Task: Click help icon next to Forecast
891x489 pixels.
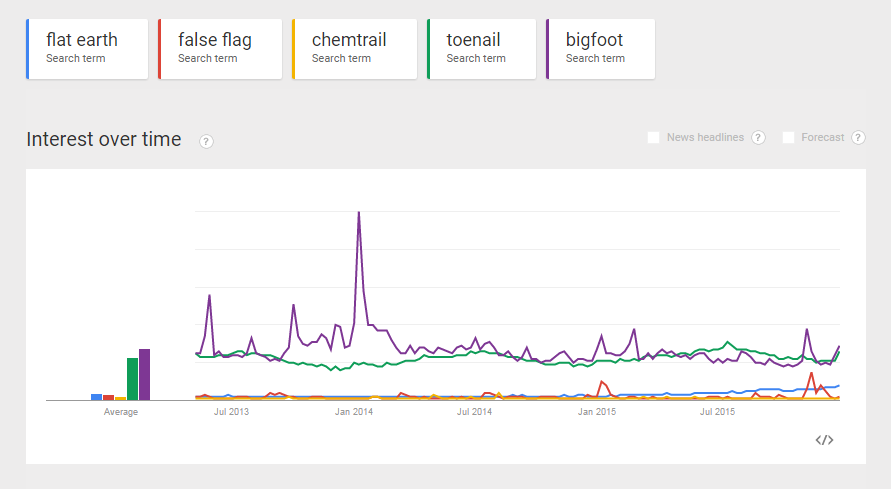Action: coord(858,138)
